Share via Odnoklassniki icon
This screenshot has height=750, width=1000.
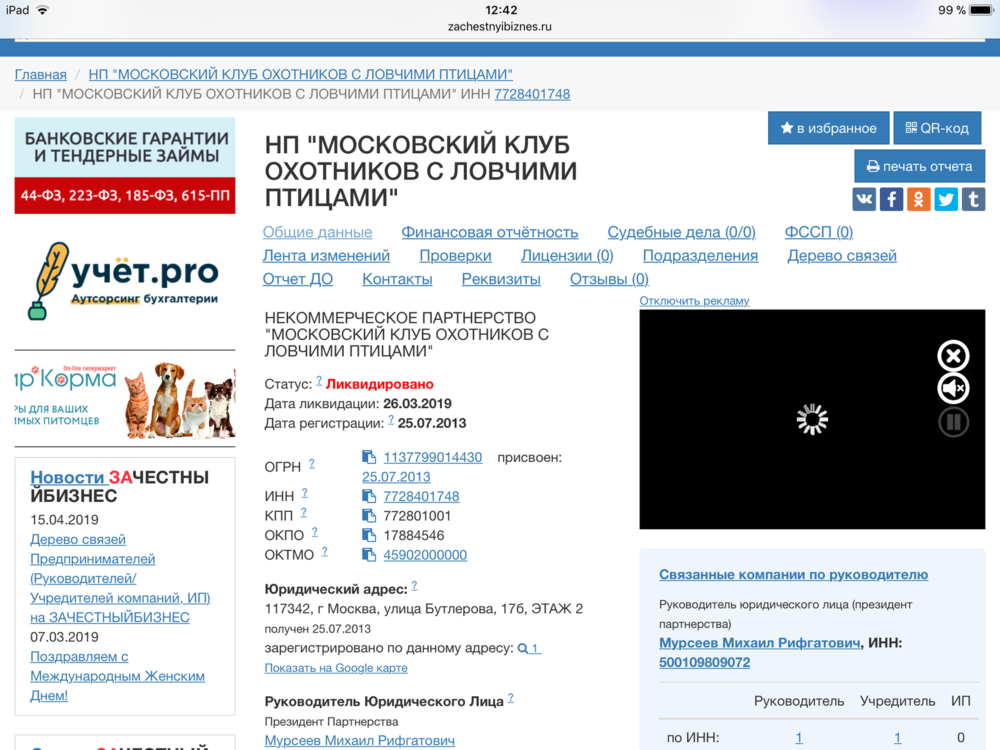pyautogui.click(x=918, y=199)
